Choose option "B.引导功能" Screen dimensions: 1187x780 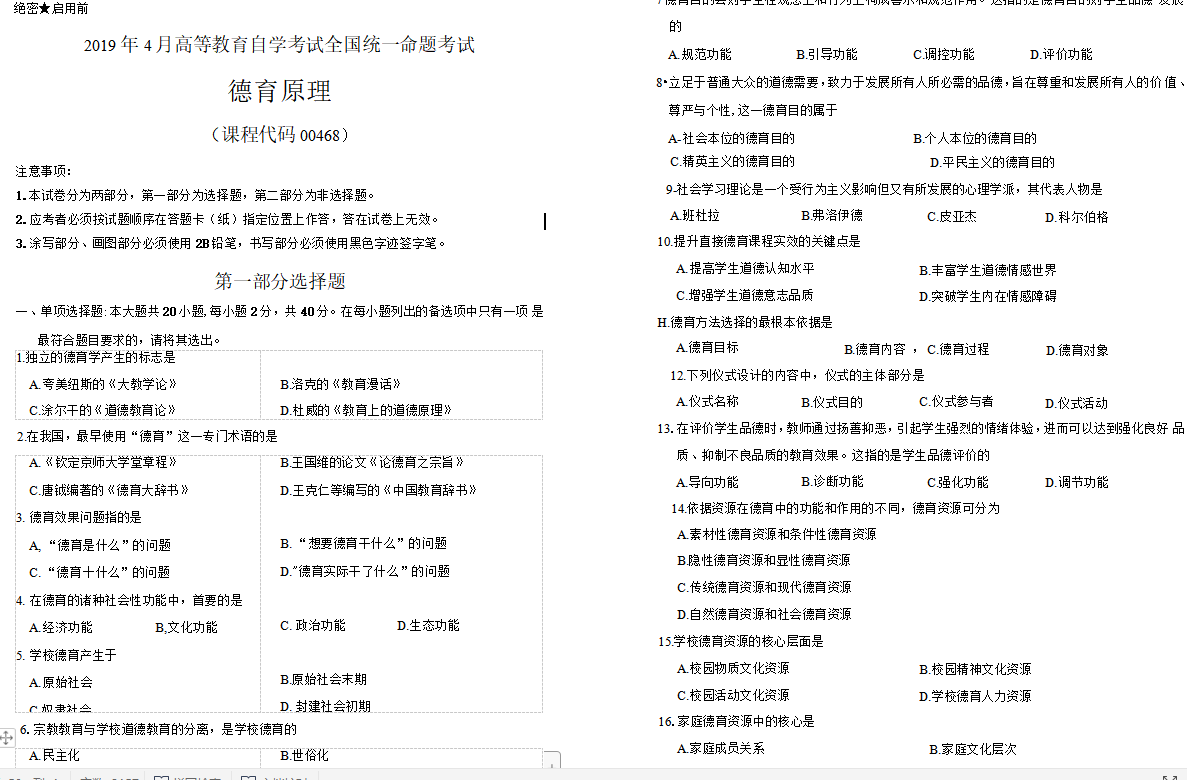pos(827,55)
